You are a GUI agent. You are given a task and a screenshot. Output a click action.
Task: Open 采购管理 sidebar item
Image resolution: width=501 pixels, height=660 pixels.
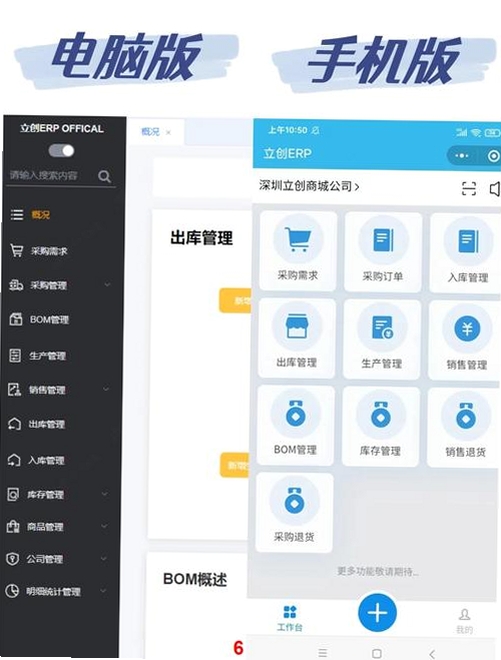[48, 285]
